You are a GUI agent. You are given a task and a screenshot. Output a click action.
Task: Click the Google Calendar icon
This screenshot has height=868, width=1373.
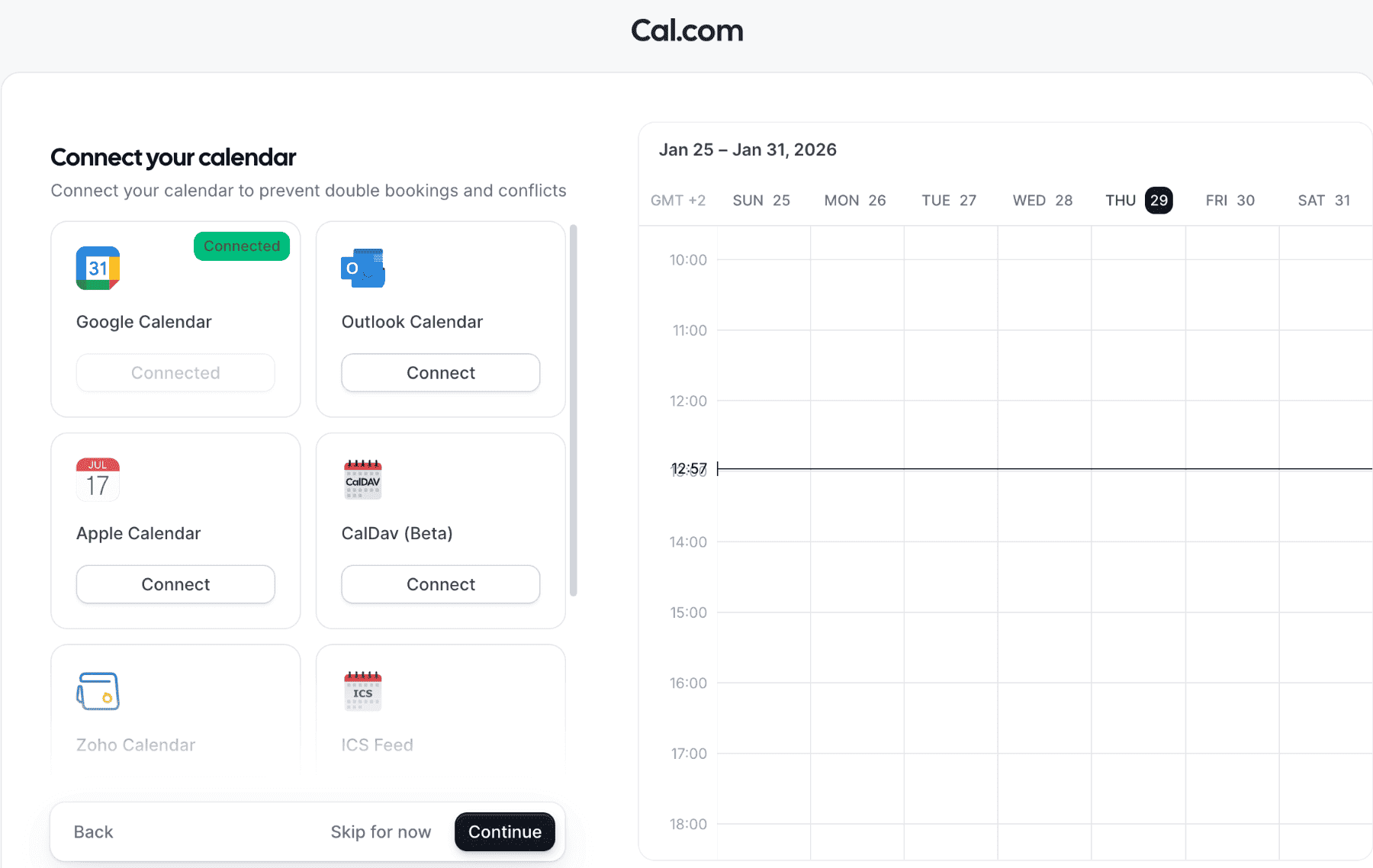coord(97,268)
